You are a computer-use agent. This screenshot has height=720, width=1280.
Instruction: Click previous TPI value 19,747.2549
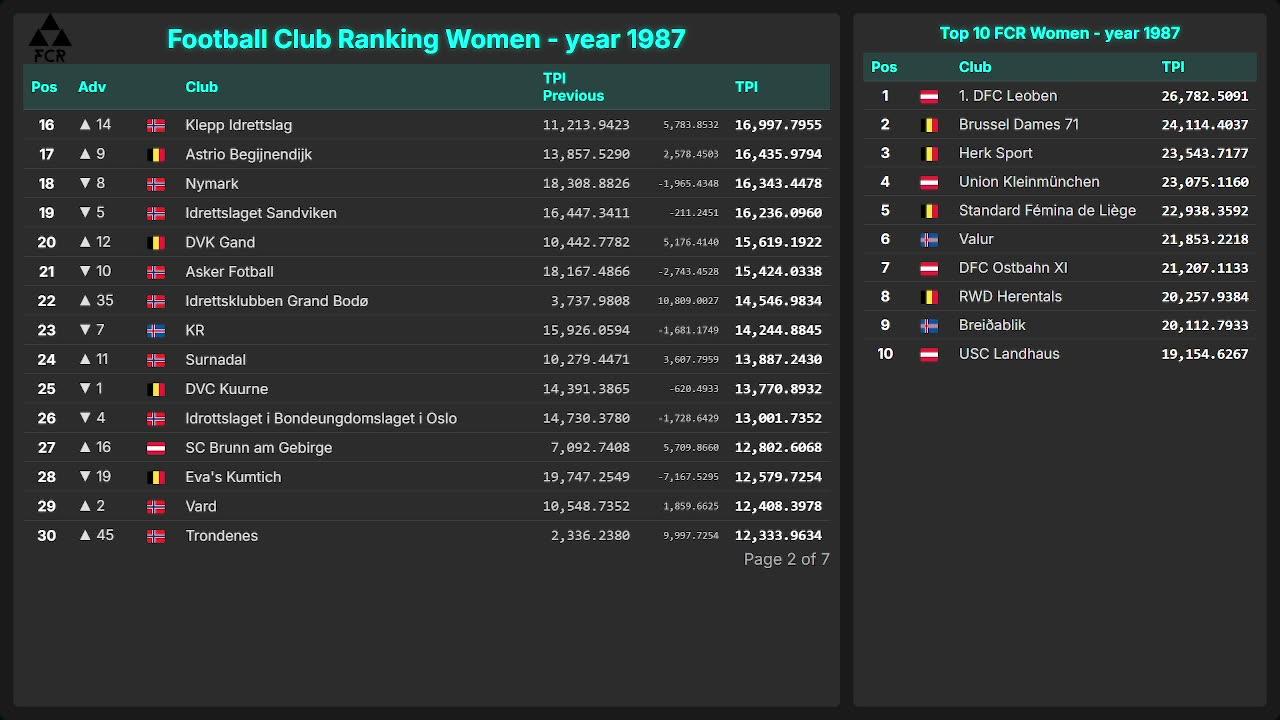tap(586, 477)
